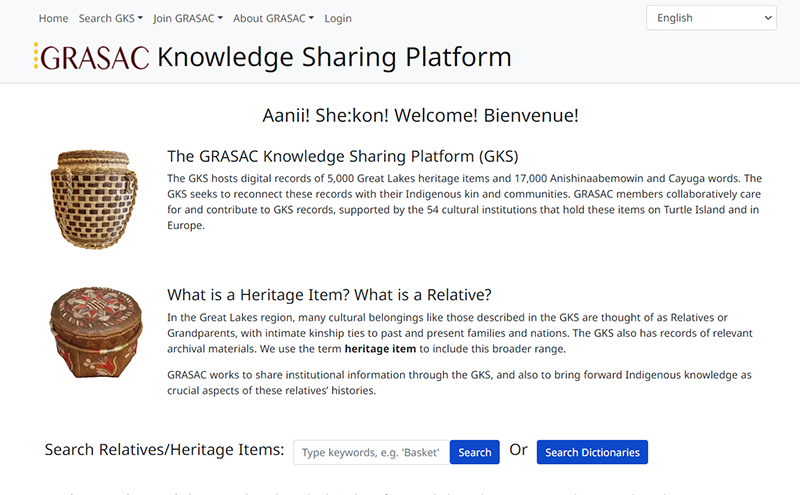
Task: Open the Search GKS dropdown menu
Action: click(111, 18)
